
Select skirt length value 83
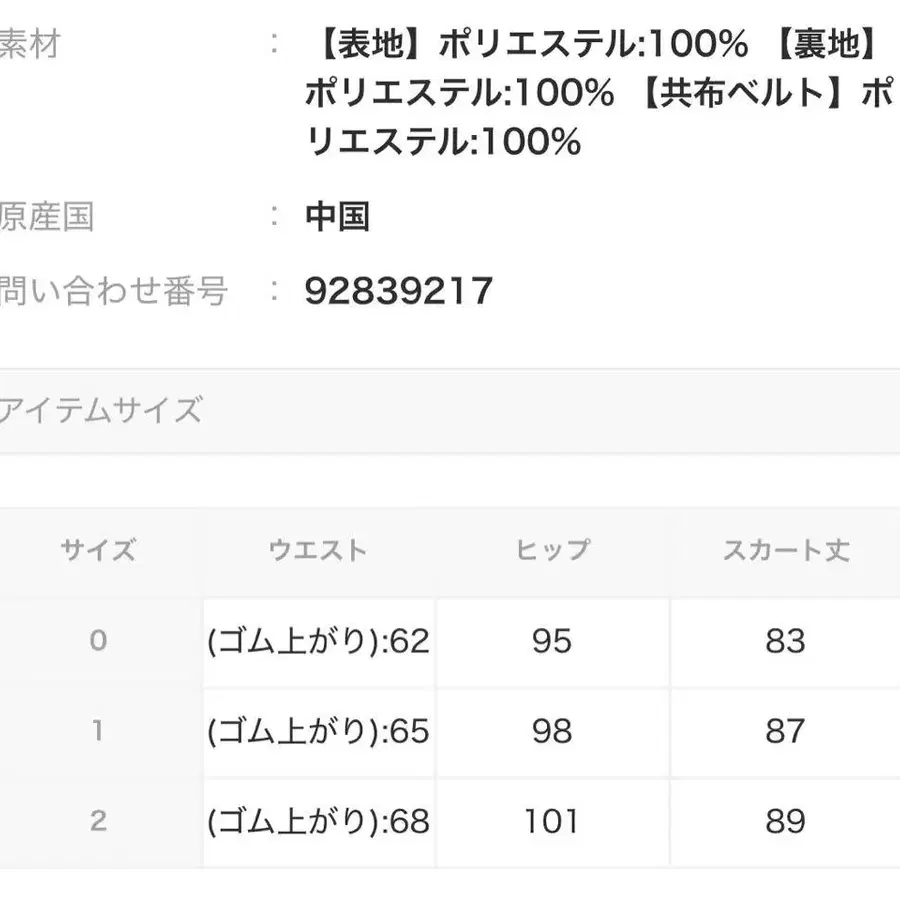tap(786, 641)
